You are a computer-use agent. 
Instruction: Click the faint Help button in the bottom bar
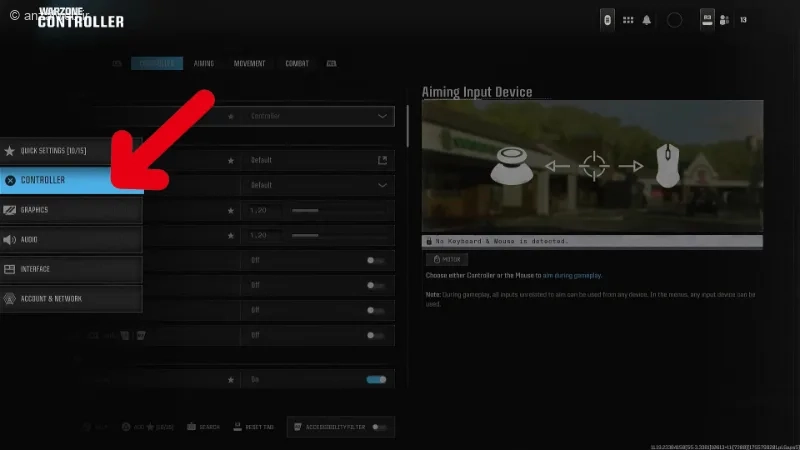click(x=95, y=427)
